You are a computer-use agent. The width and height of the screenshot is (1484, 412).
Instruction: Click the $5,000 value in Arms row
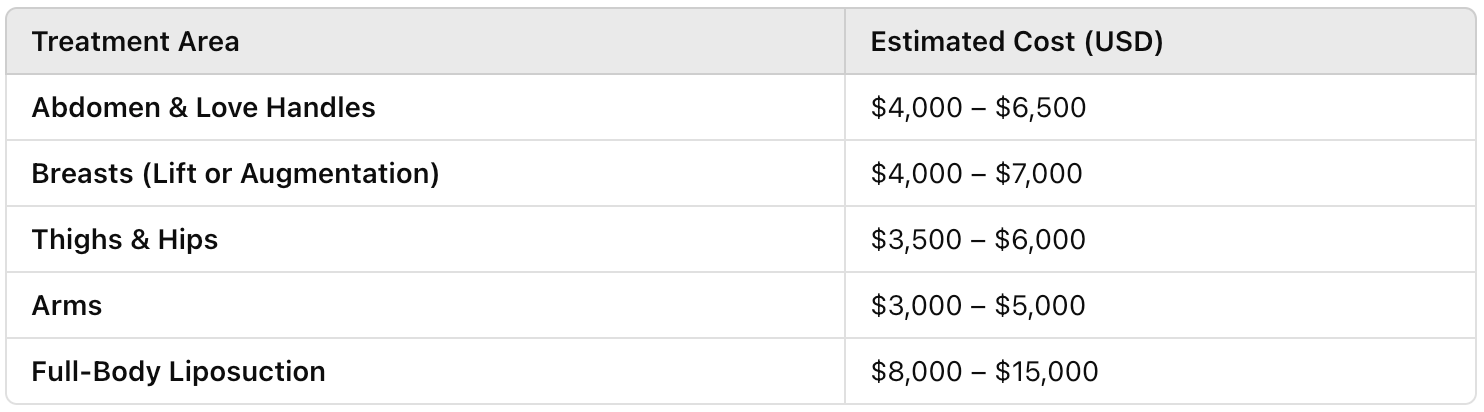tap(1041, 306)
